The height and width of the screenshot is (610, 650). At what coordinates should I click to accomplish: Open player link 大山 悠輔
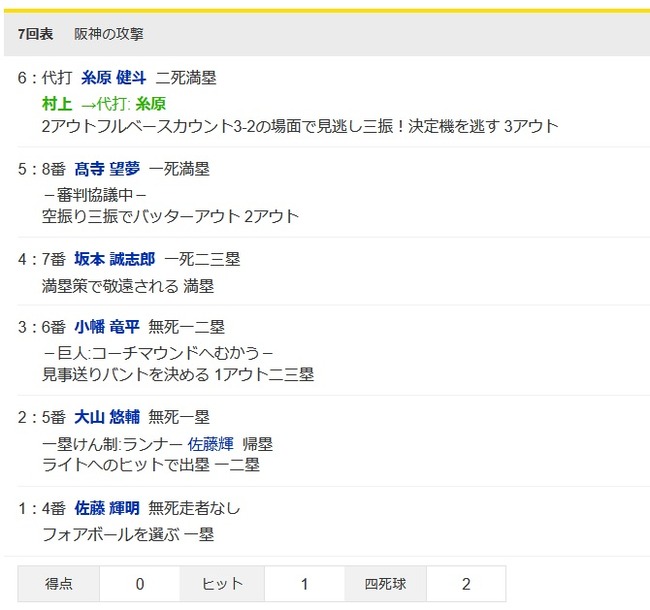pyautogui.click(x=107, y=417)
